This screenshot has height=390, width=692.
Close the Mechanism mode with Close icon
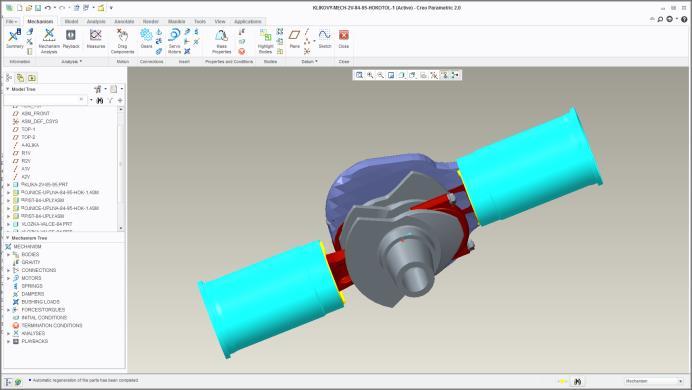pos(344,39)
